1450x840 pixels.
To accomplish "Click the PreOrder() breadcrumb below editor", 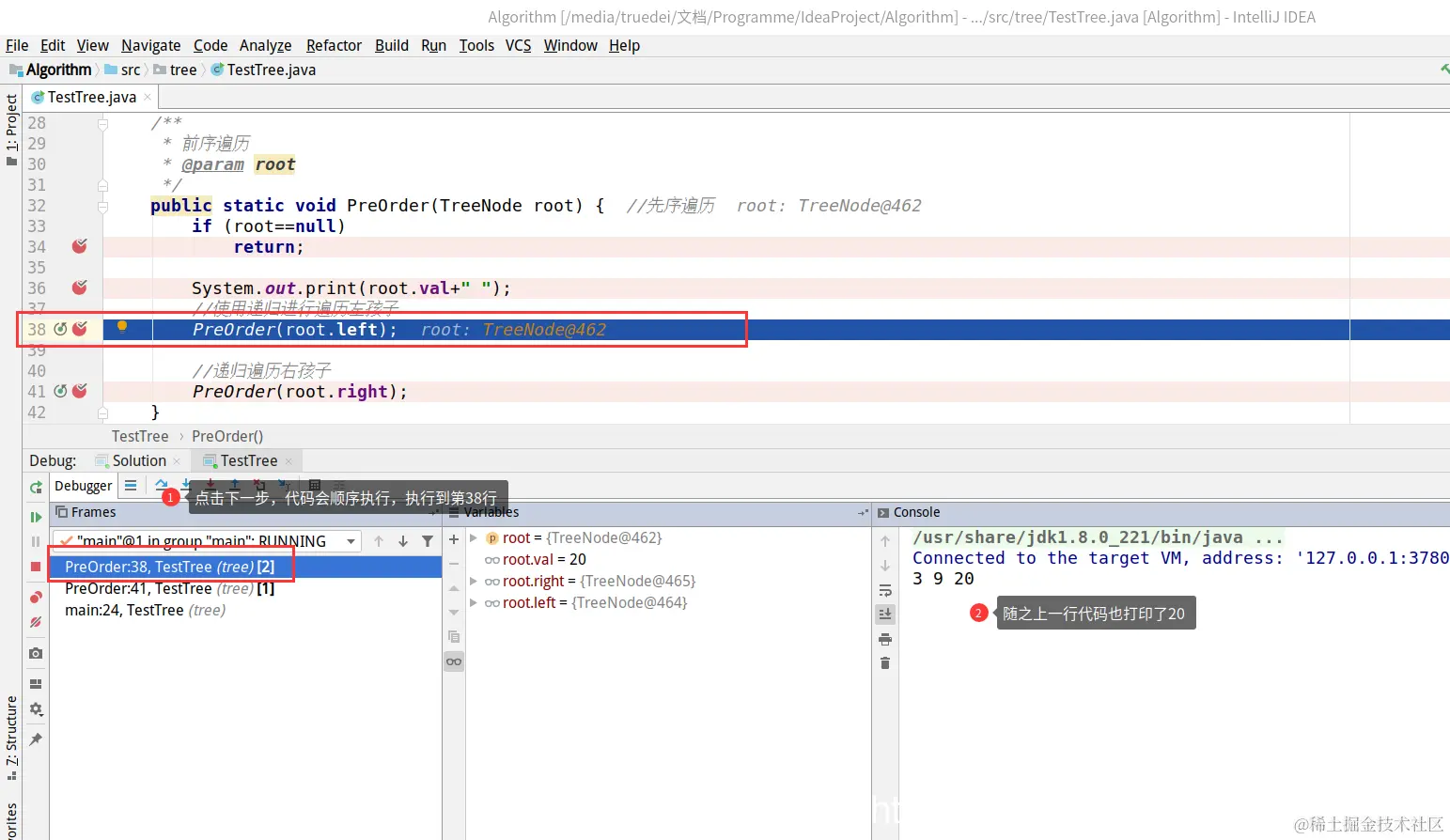I will (x=227, y=436).
